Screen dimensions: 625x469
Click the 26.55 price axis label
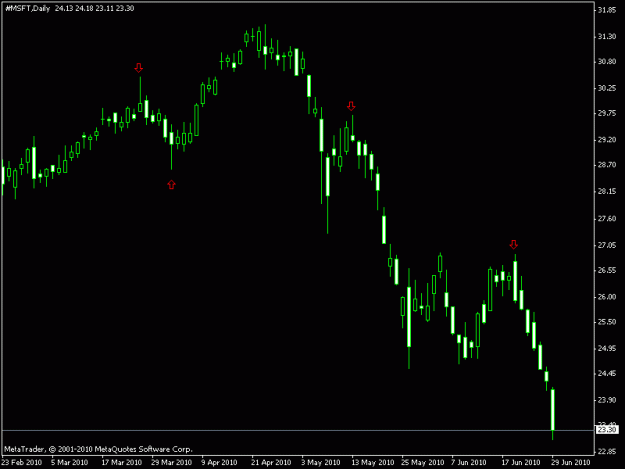[x=607, y=271]
